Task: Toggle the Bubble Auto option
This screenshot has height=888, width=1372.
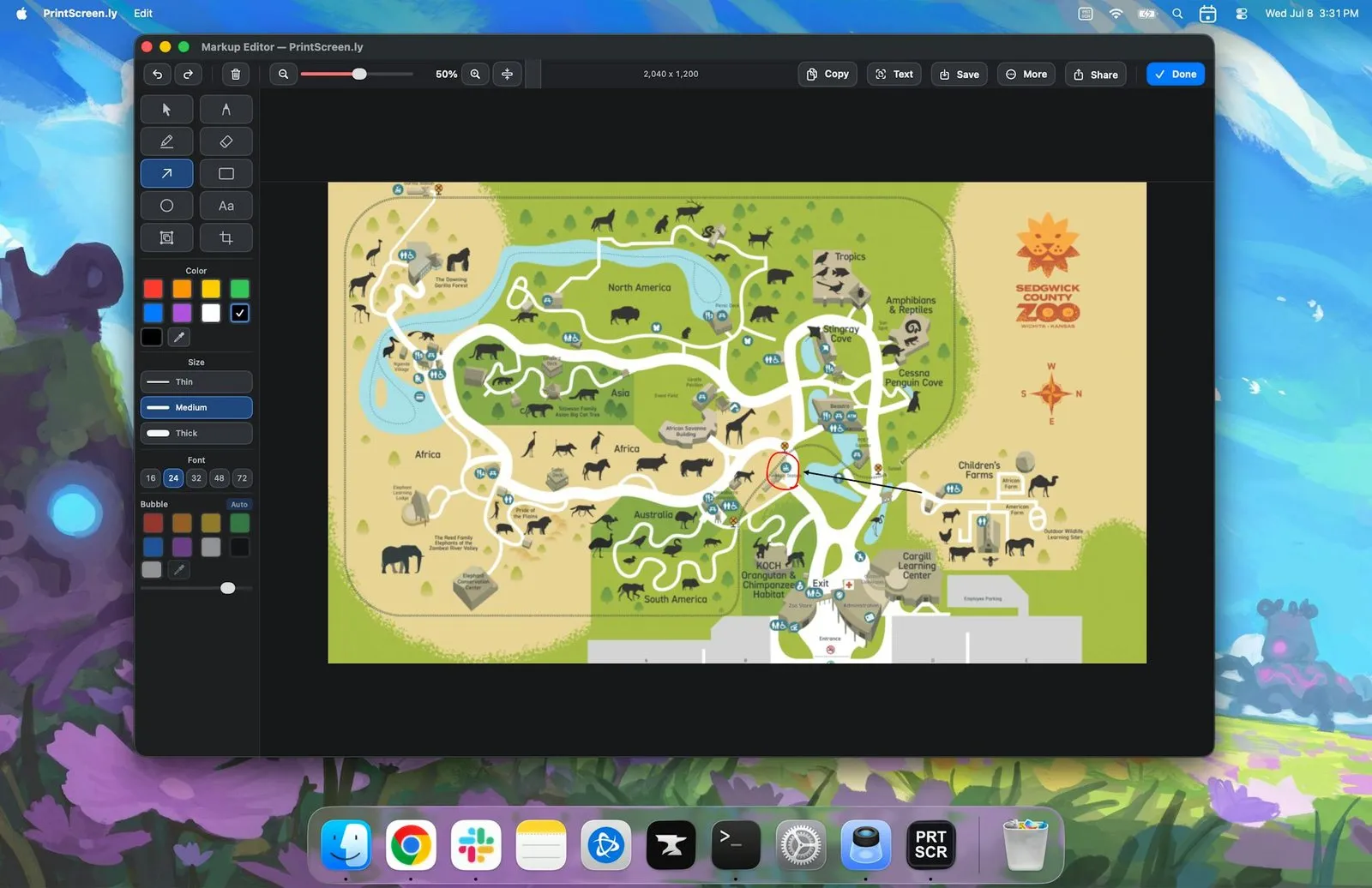Action: click(x=239, y=504)
